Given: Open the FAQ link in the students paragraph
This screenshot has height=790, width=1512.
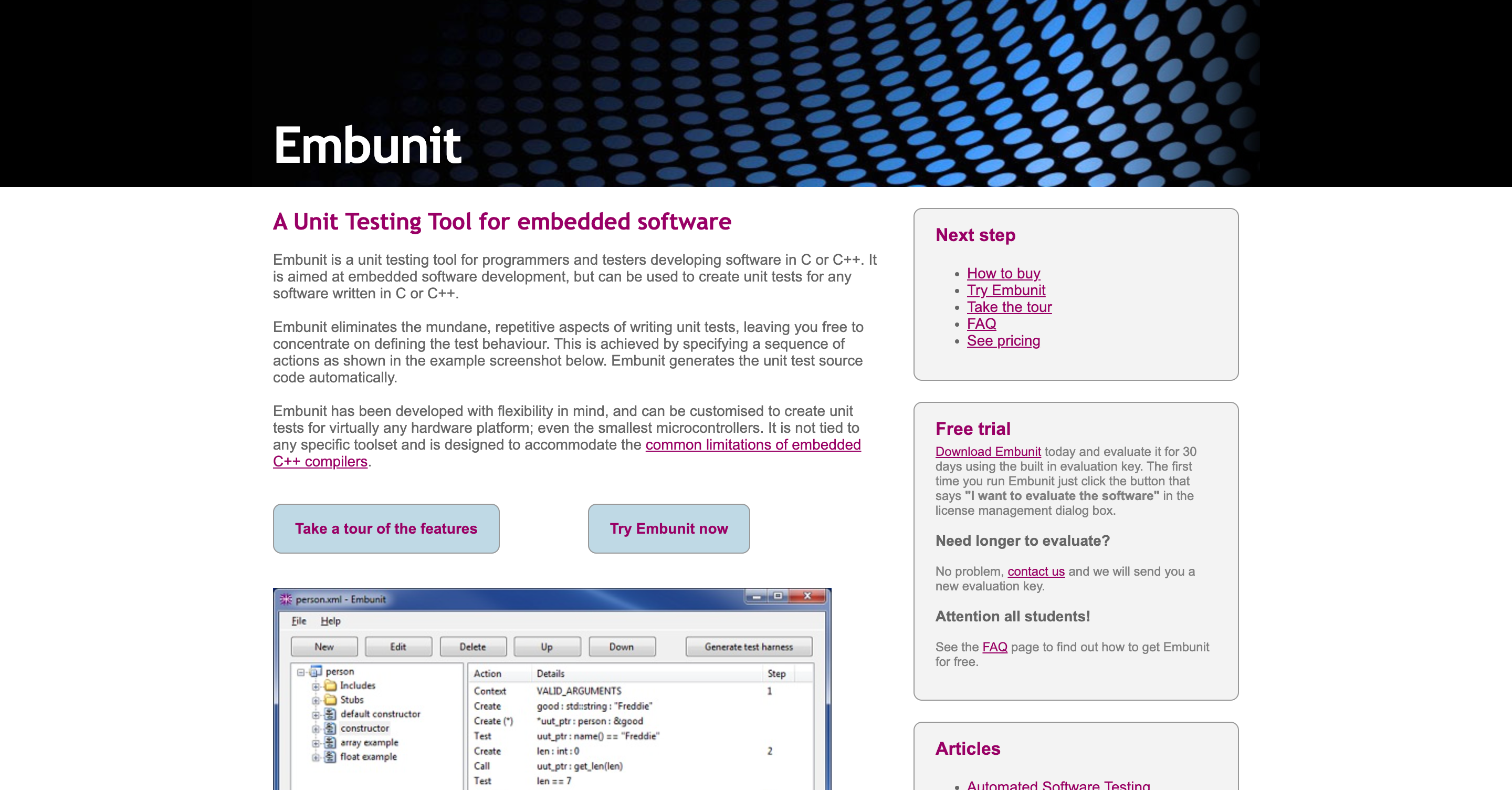Looking at the screenshot, I should click(995, 647).
